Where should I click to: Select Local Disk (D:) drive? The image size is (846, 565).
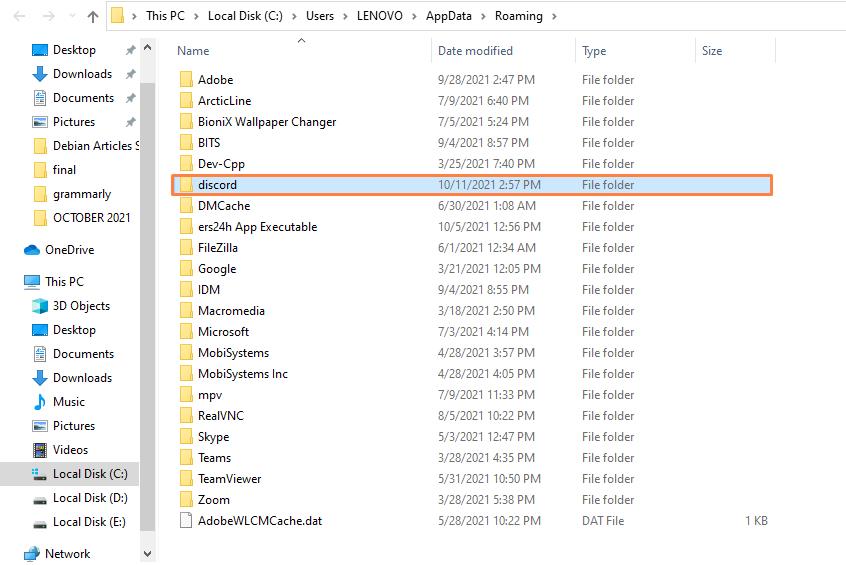click(x=89, y=498)
